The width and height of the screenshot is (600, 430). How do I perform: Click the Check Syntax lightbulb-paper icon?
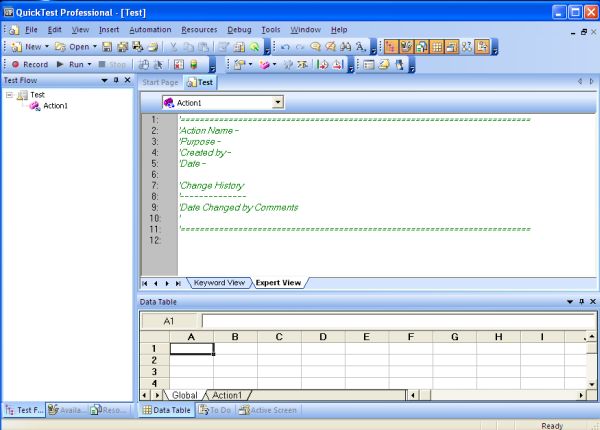click(384, 64)
